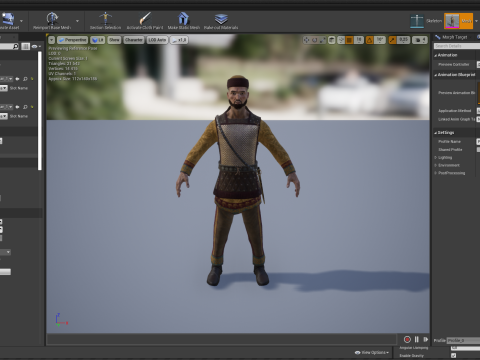Click the preview timeline scrub bar
This screenshot has width=480, height=360.
tap(222, 339)
